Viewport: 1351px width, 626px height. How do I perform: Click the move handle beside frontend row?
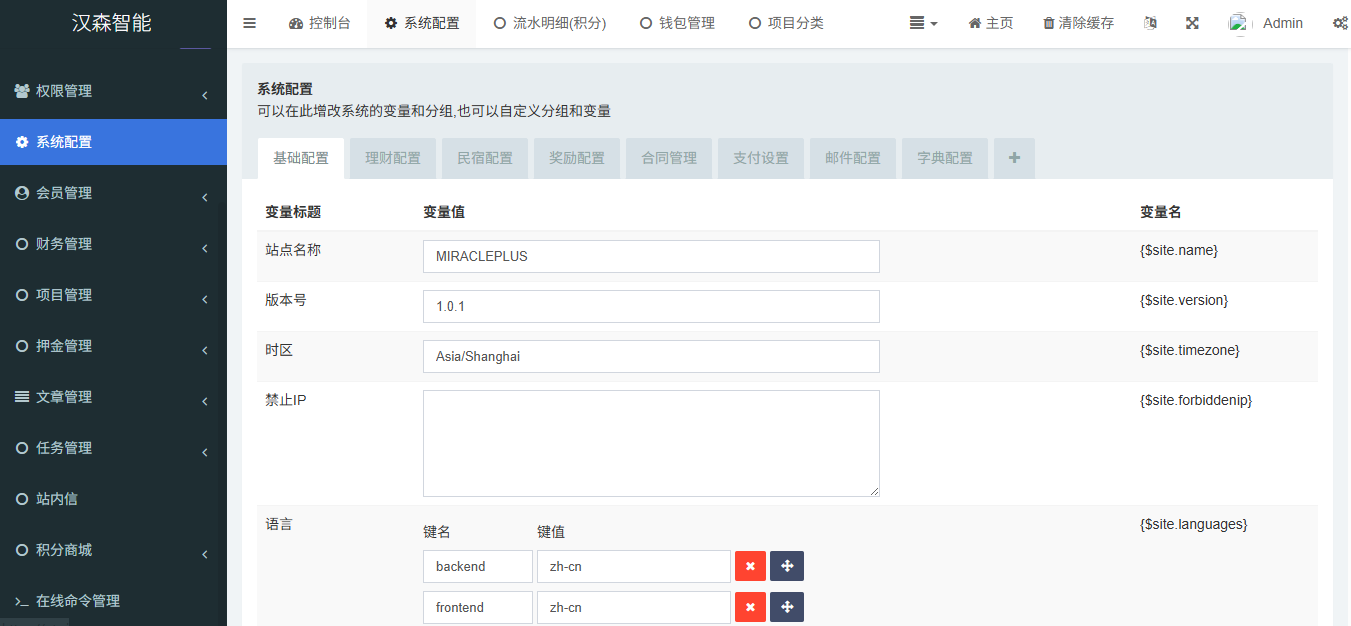pyautogui.click(x=786, y=607)
